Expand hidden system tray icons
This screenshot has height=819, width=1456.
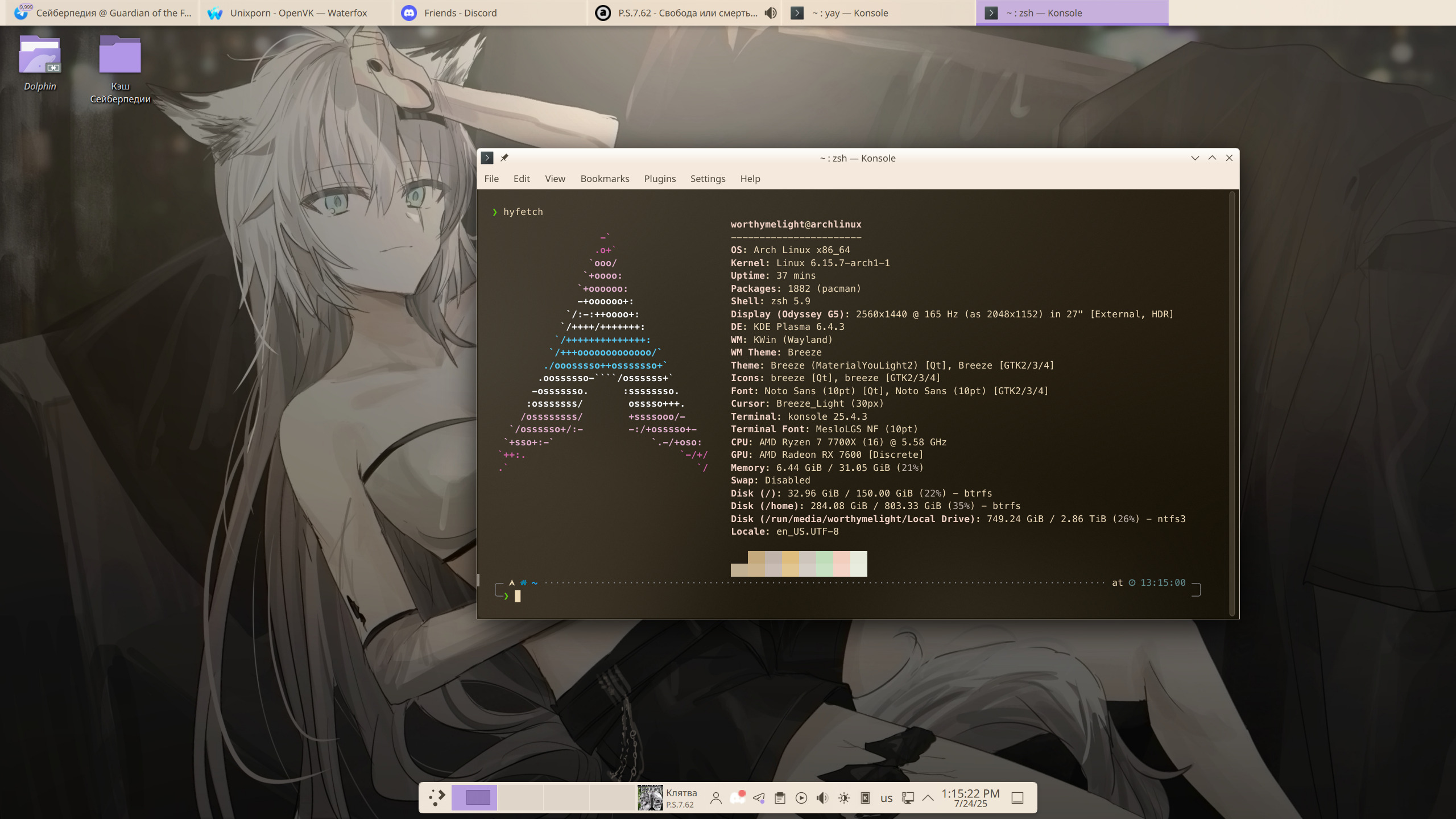[x=928, y=798]
